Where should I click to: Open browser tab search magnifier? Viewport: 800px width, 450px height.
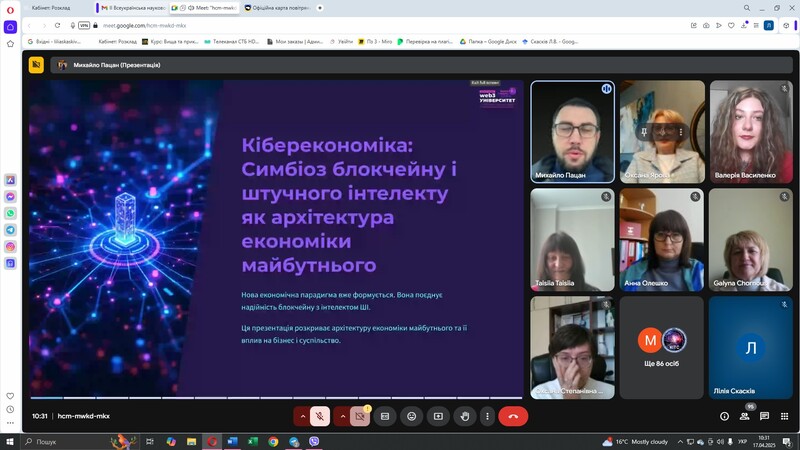[x=747, y=8]
